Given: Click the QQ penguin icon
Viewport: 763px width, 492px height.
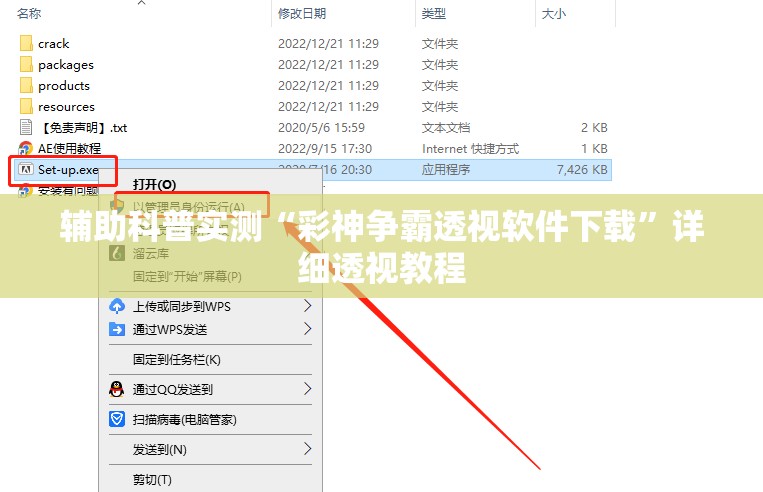Looking at the screenshot, I should (x=117, y=389).
